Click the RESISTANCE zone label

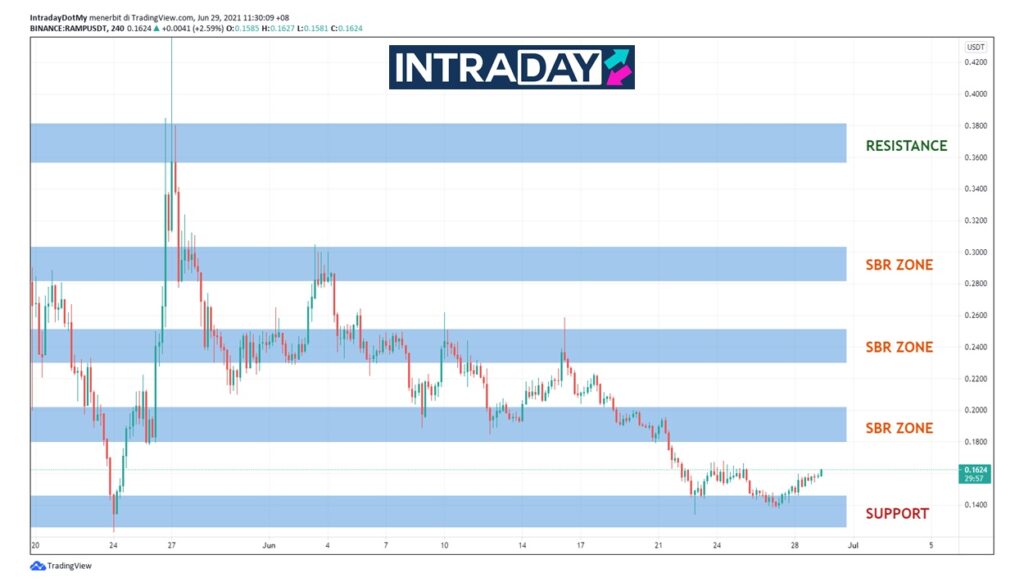coord(906,146)
